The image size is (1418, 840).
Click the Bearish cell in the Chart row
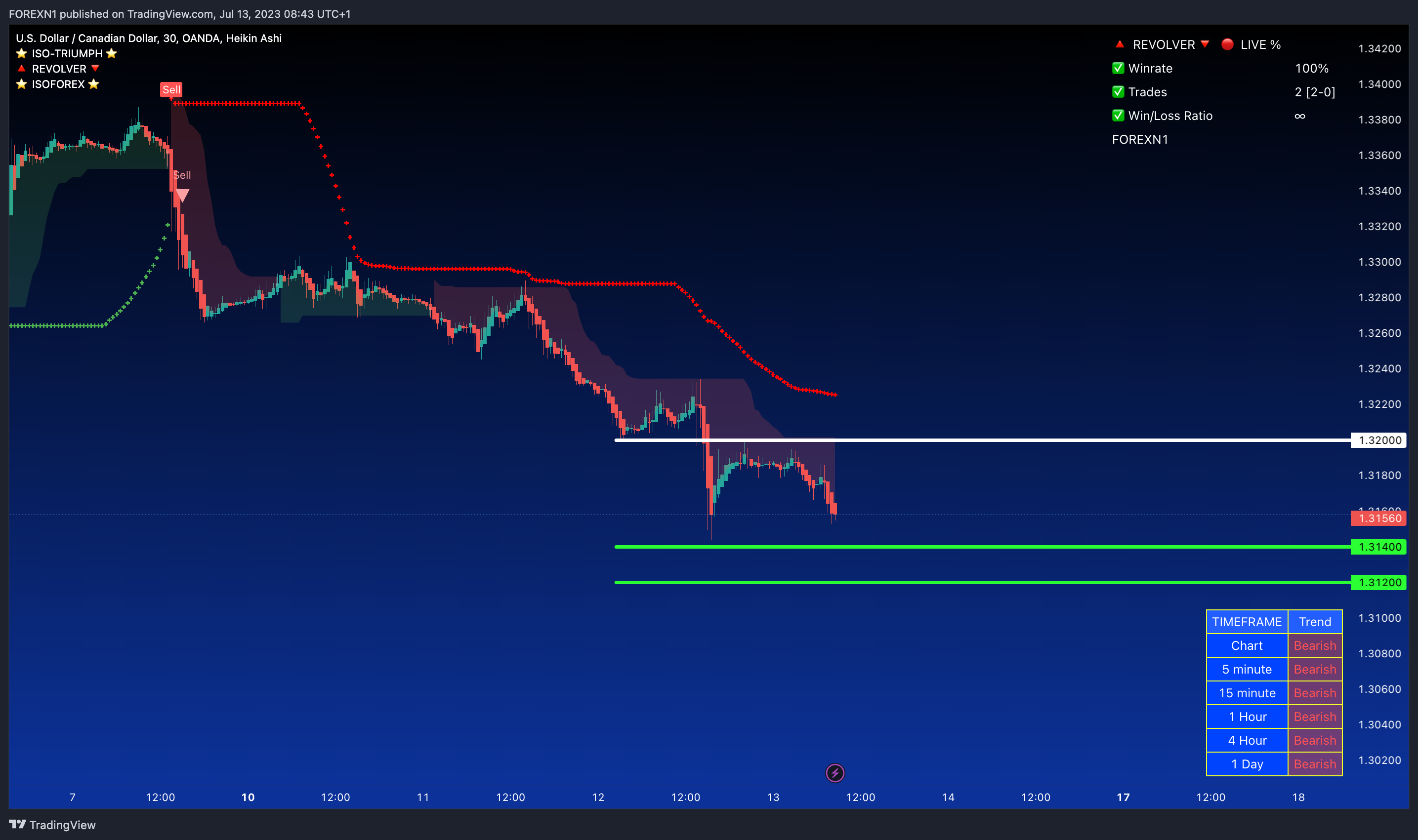[x=1315, y=645]
